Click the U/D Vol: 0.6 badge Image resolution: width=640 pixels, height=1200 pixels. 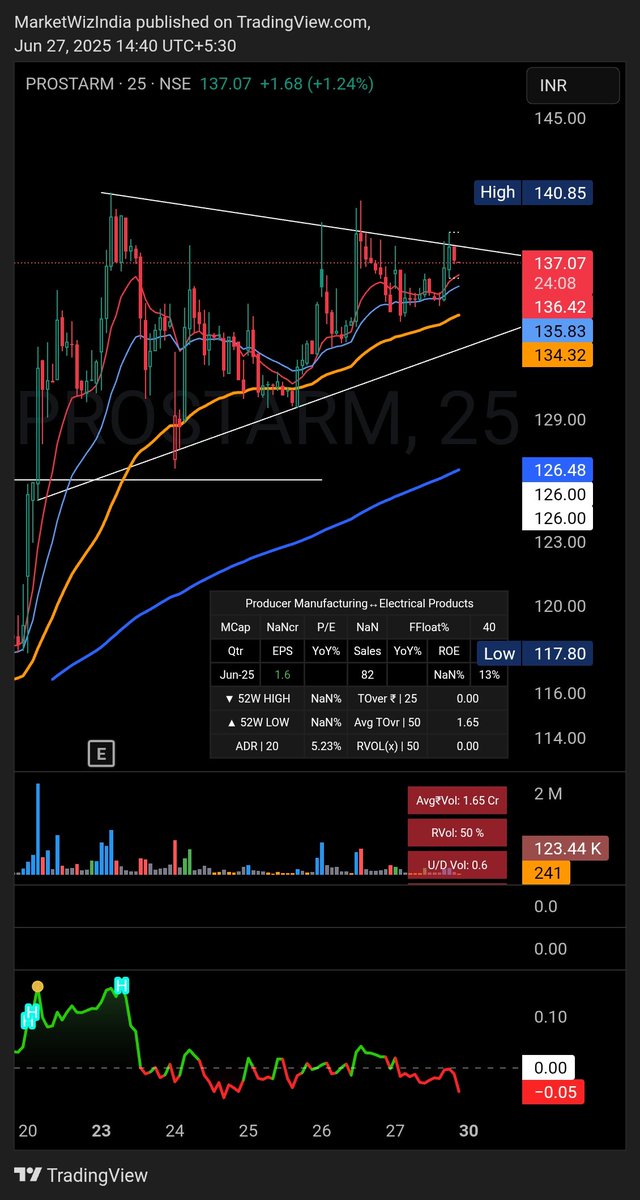point(458,865)
